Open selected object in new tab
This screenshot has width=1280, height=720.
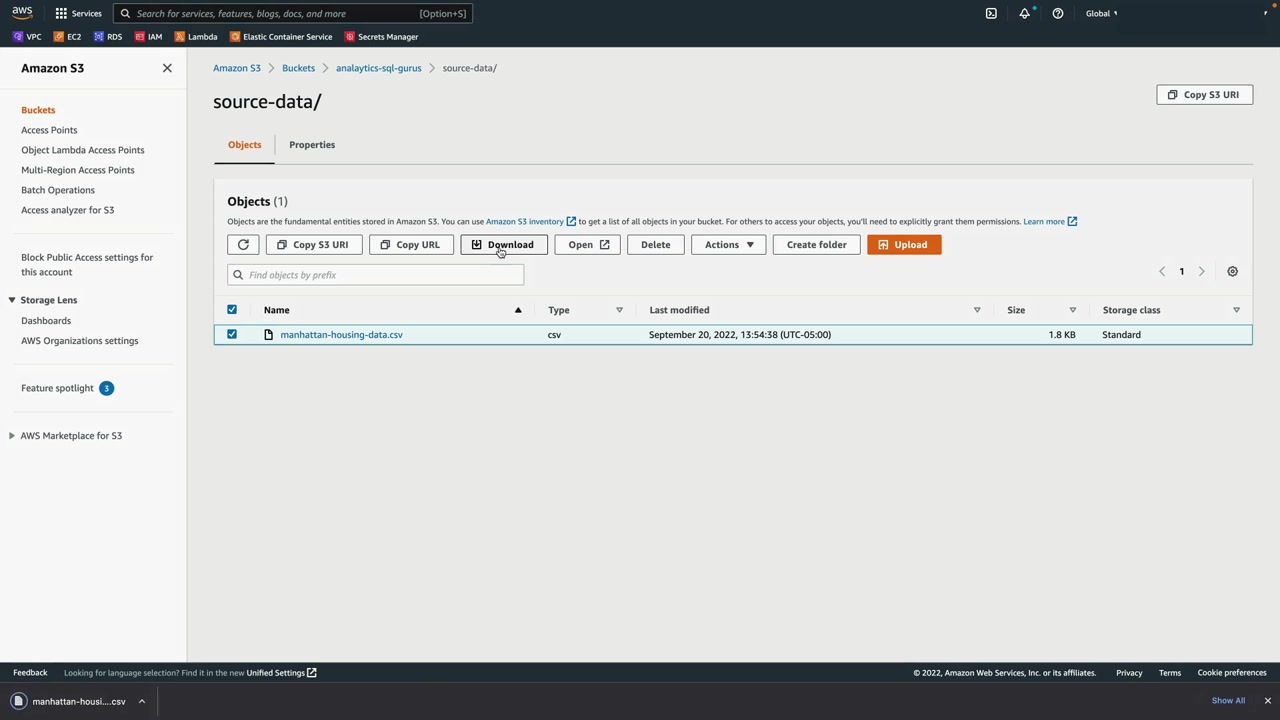click(x=588, y=245)
